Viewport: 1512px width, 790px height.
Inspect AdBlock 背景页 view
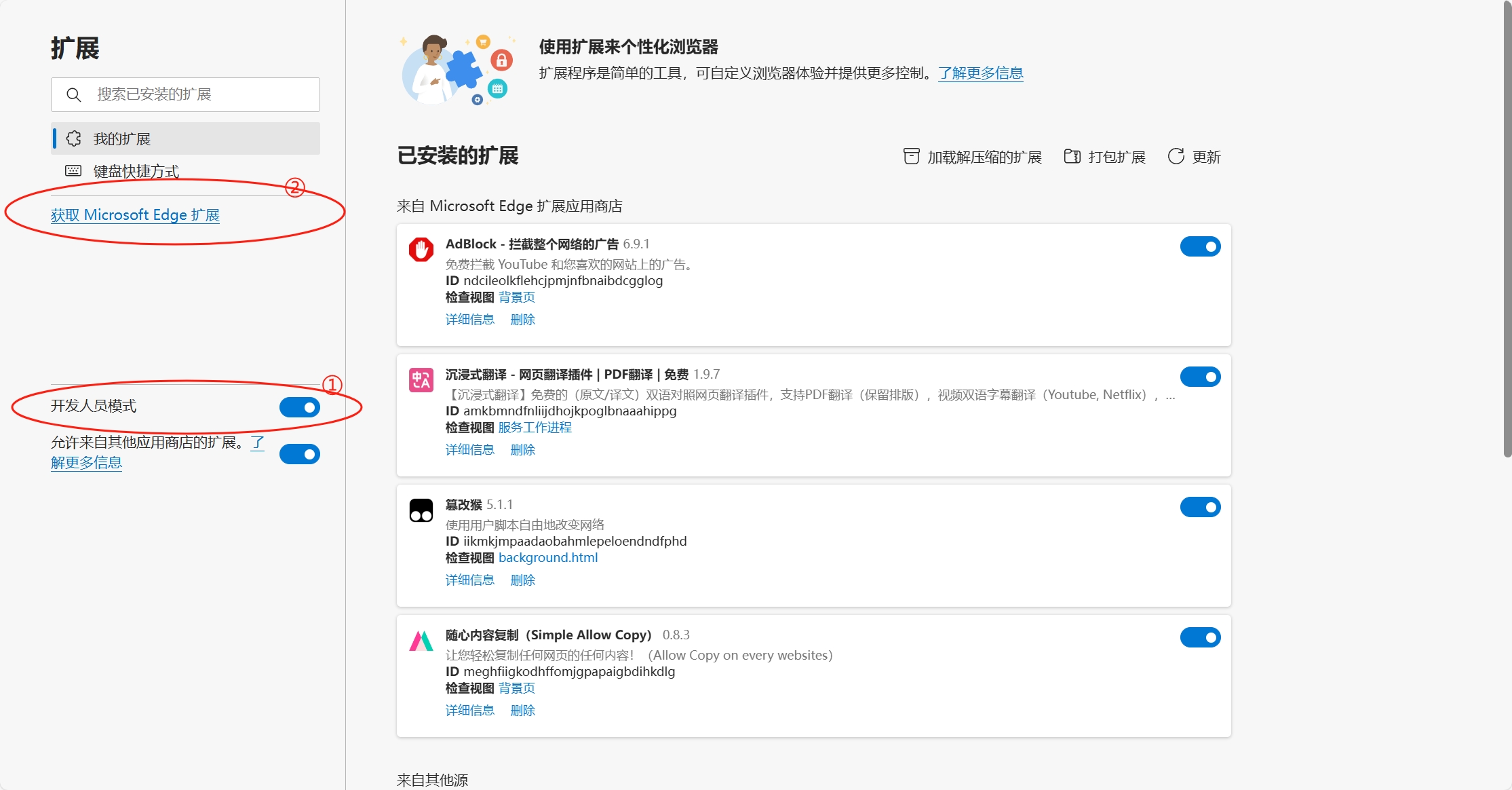[x=517, y=297]
